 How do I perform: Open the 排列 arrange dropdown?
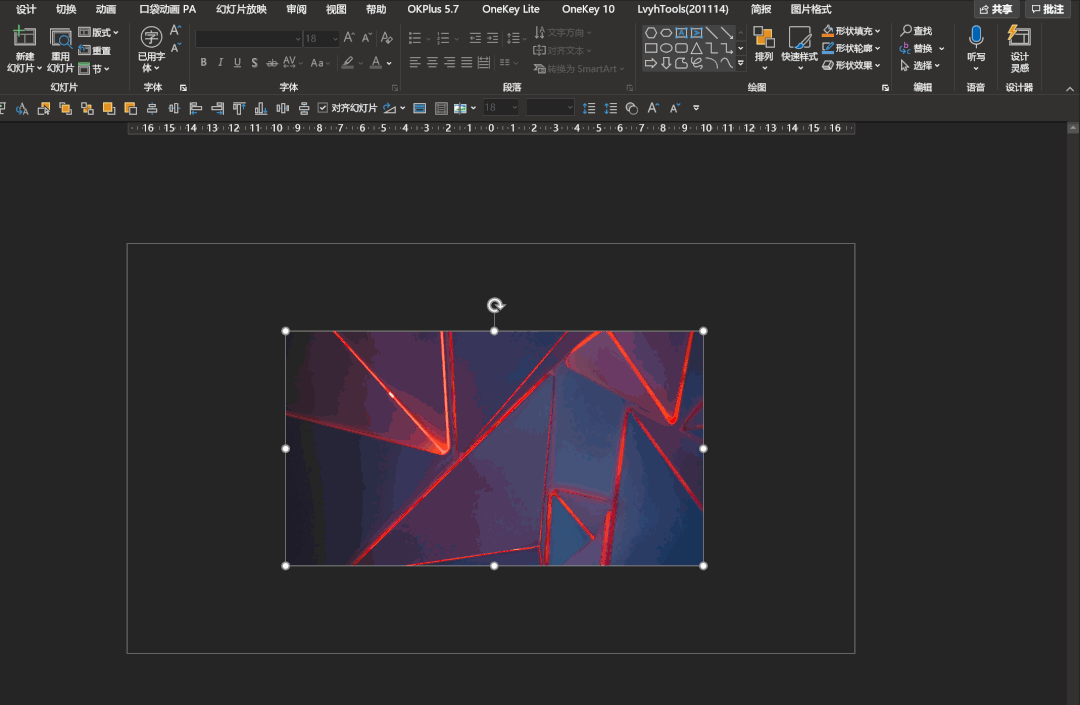764,48
